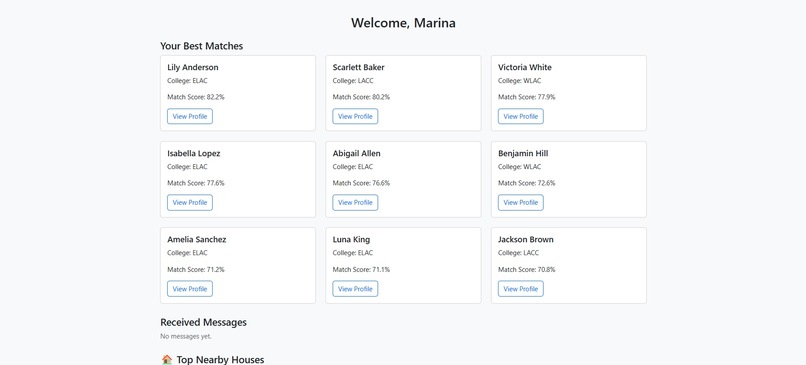Image resolution: width=806 pixels, height=365 pixels.
Task: Click Match Score: 70.8% text
Action: pos(527,269)
